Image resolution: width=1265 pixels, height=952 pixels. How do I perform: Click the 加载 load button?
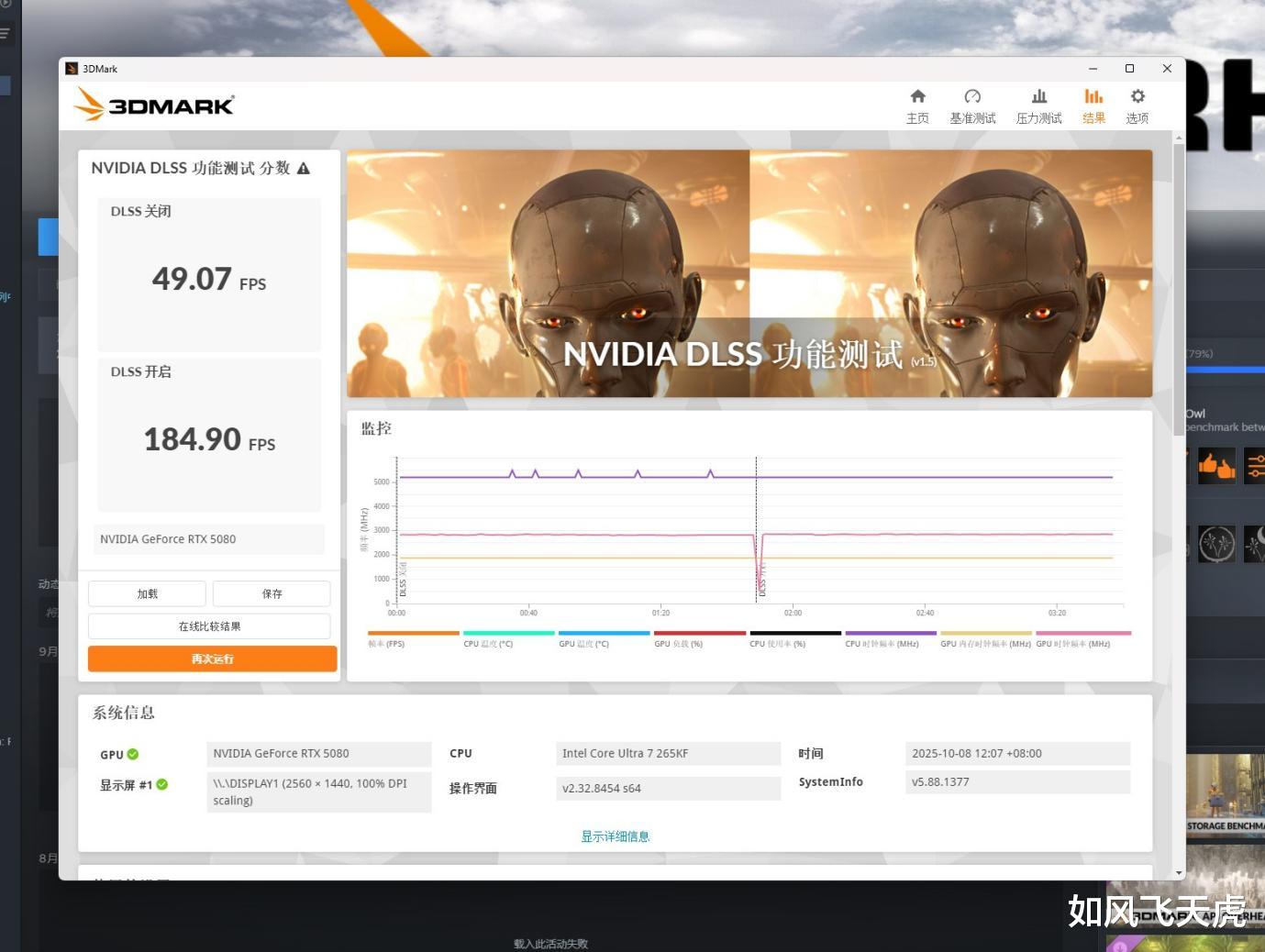(147, 593)
